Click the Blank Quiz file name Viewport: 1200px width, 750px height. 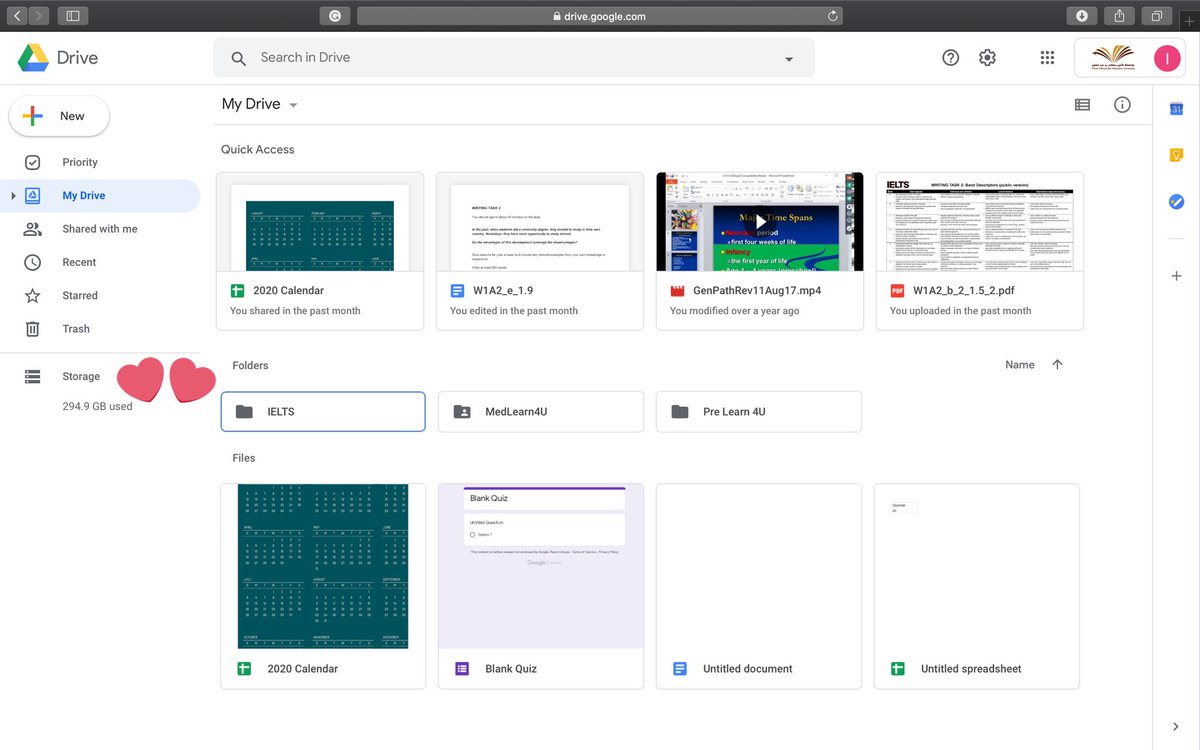coord(511,669)
